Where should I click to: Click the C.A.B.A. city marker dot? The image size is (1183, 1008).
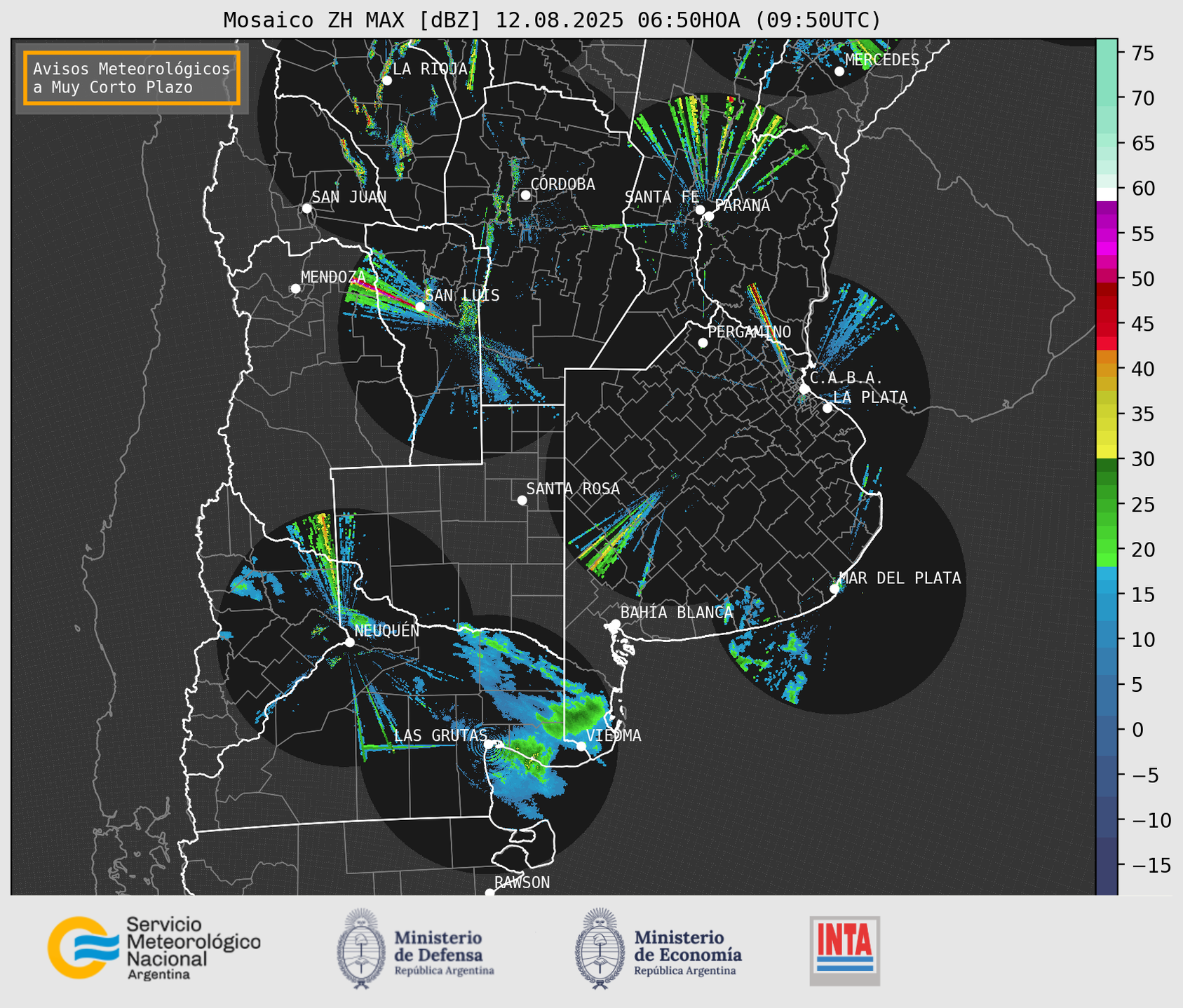point(805,388)
